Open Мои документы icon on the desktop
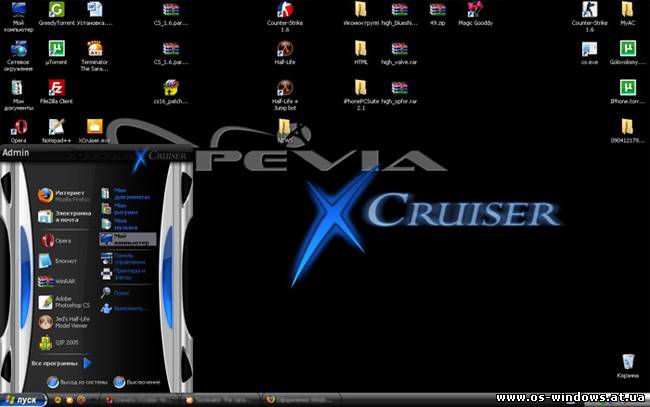650x407 pixels. click(x=18, y=95)
